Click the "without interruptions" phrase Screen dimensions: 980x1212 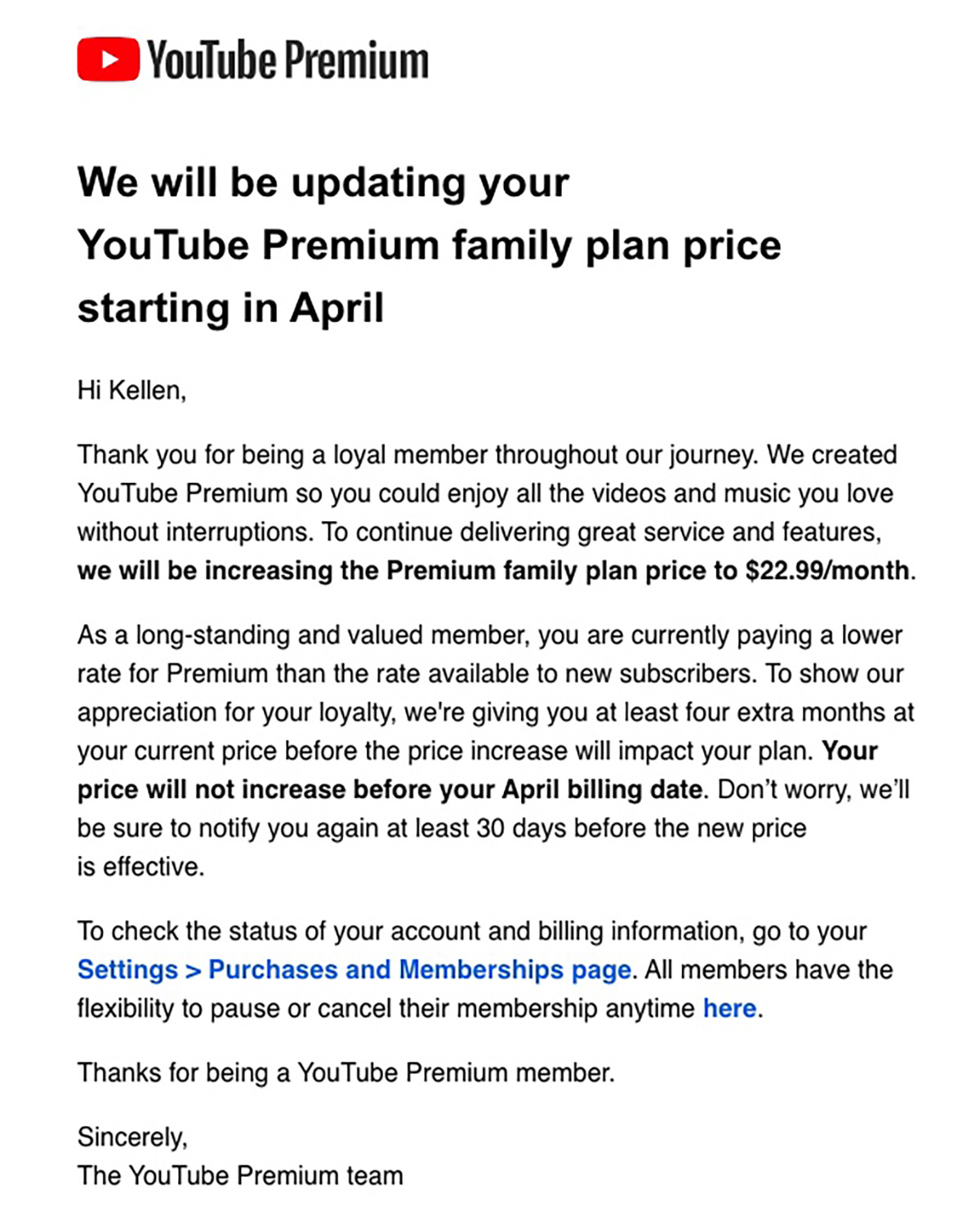tap(194, 532)
